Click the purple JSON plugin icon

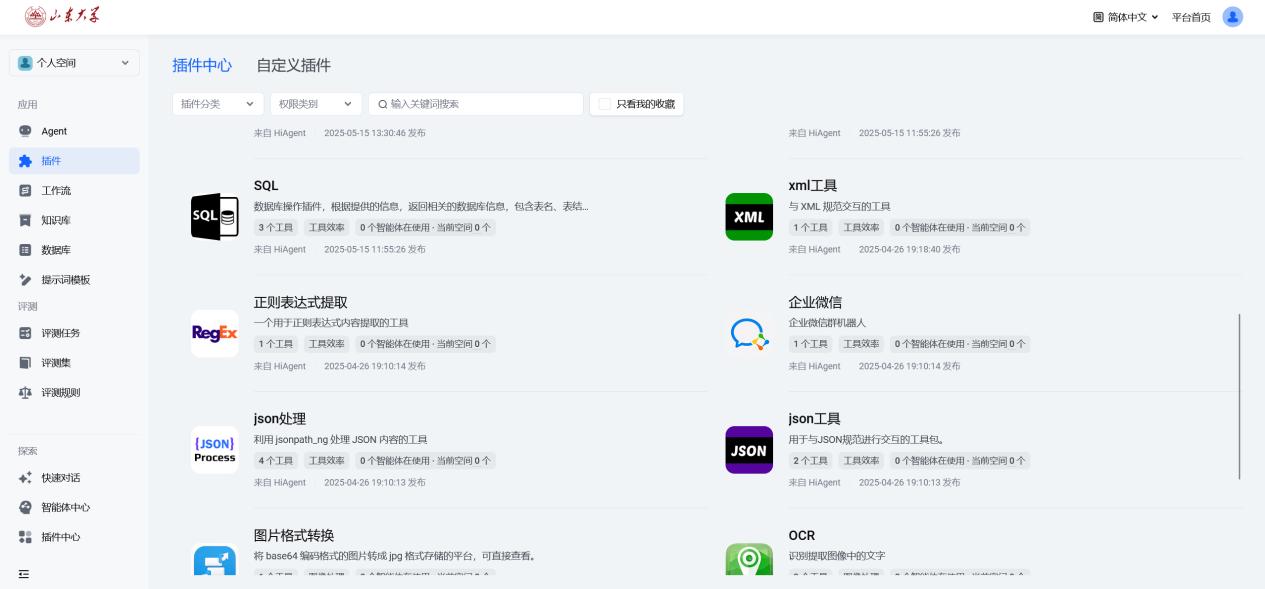coord(749,450)
